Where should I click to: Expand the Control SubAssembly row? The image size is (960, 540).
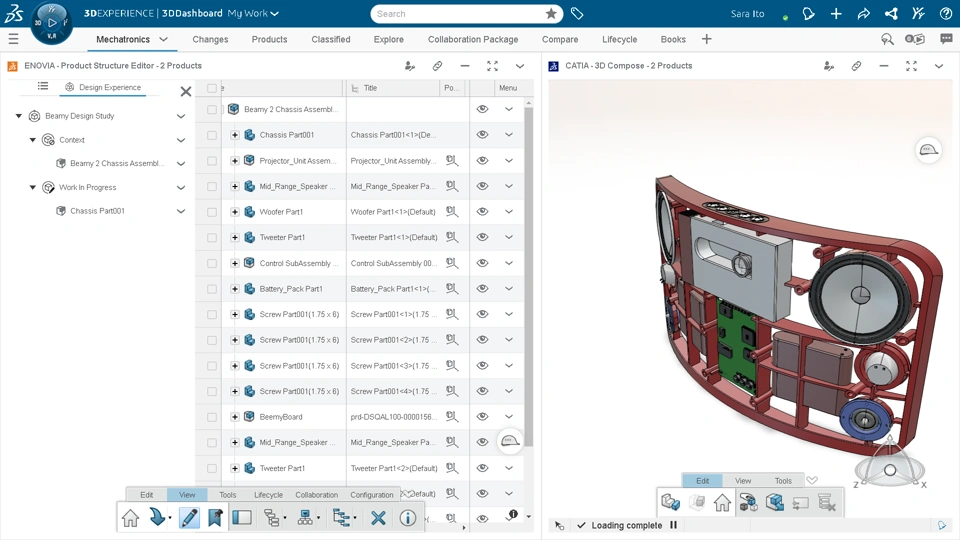point(234,263)
